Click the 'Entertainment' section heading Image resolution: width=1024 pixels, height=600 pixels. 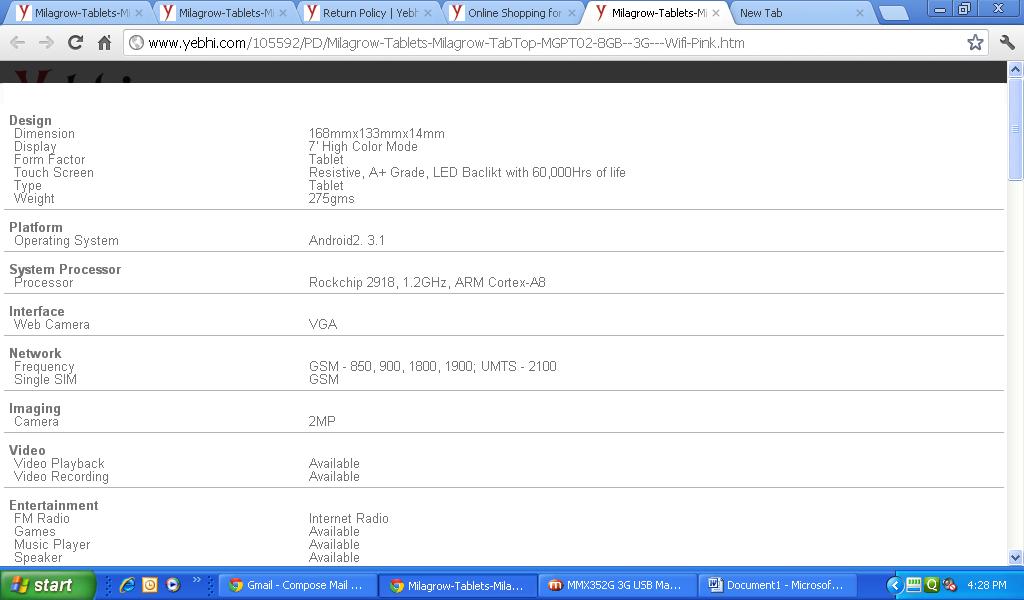(x=54, y=506)
